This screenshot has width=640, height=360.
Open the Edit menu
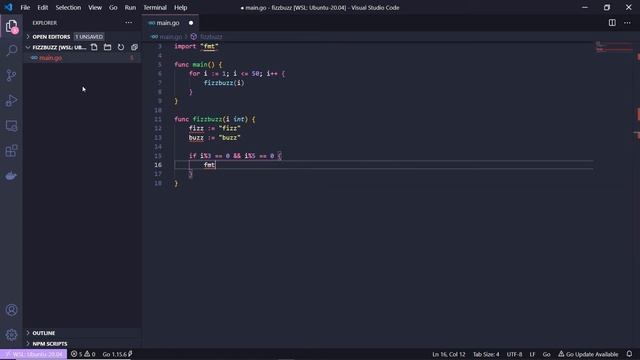click(42, 7)
